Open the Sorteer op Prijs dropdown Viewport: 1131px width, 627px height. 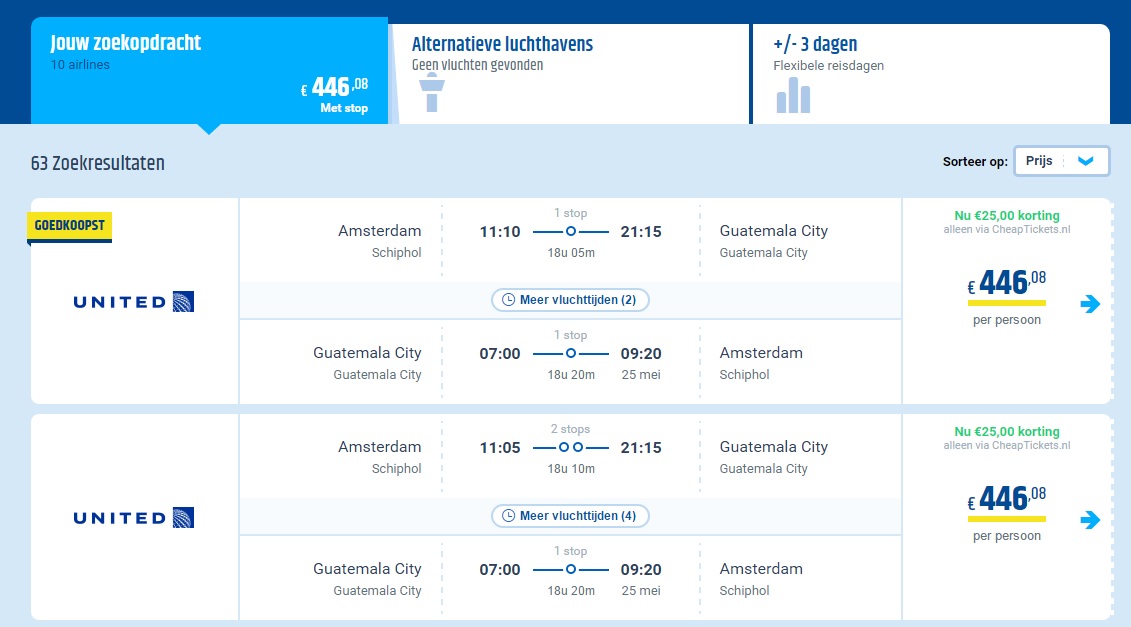[x=1061, y=161]
